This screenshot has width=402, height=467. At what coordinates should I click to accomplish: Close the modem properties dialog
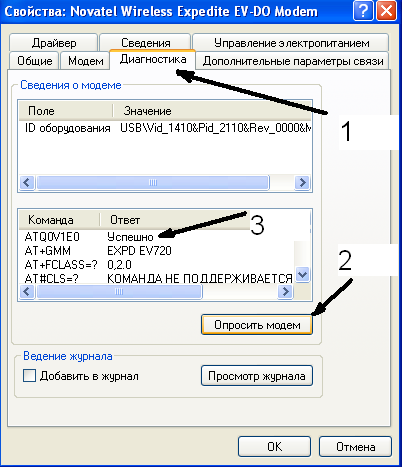[386, 11]
